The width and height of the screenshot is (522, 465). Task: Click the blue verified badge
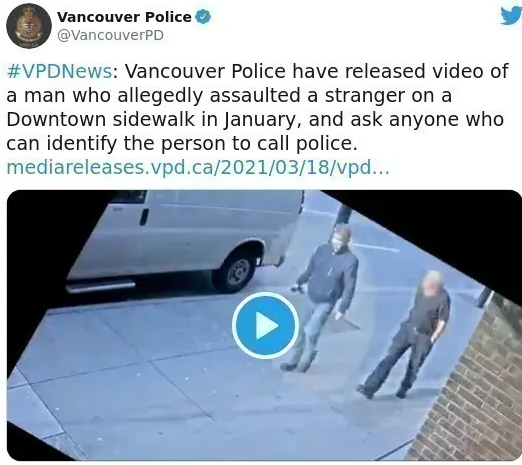pyautogui.click(x=203, y=17)
